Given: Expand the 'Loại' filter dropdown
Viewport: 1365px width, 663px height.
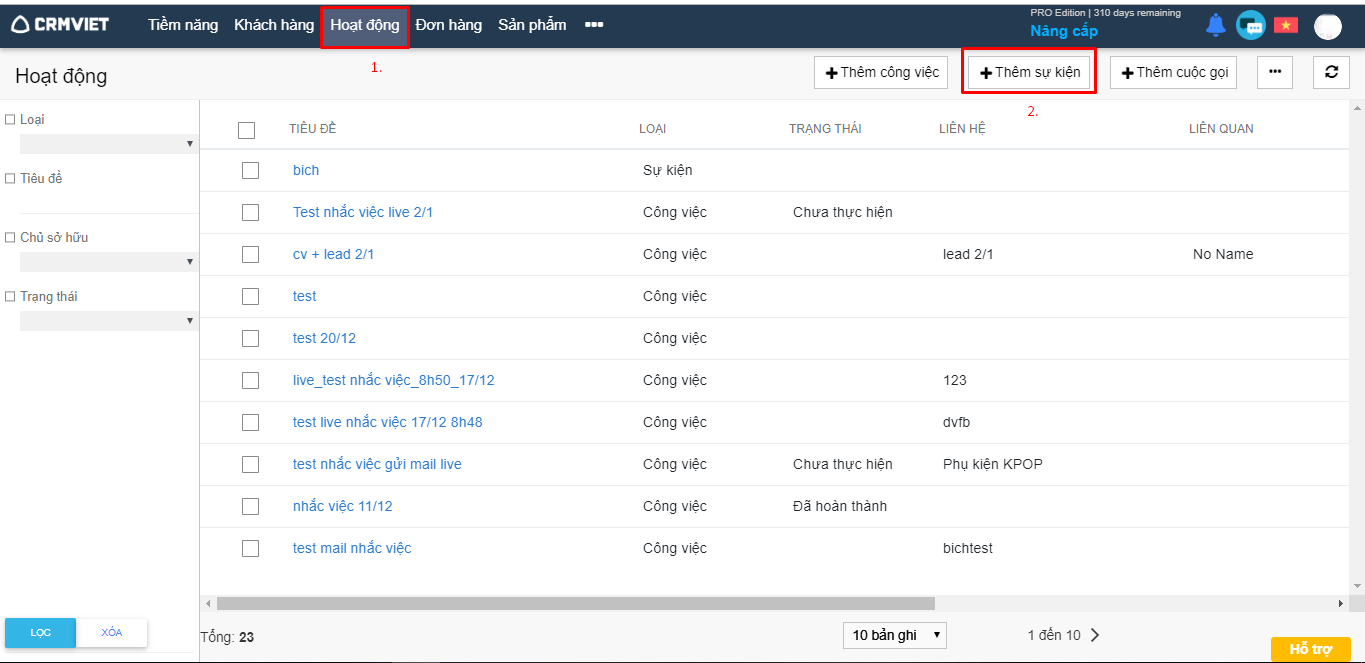Looking at the screenshot, I should 108,144.
